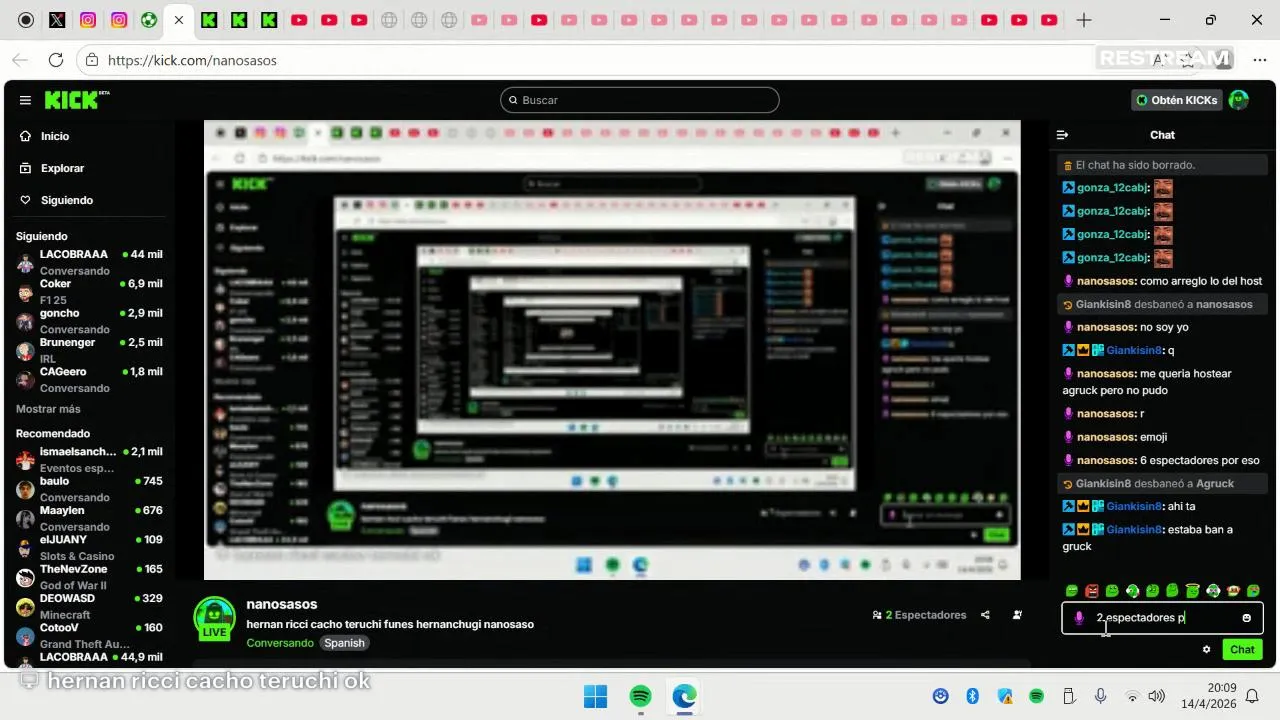The width and height of the screenshot is (1280, 720).
Task: Click the first gonza_12cabj chat username
Action: (1113, 187)
